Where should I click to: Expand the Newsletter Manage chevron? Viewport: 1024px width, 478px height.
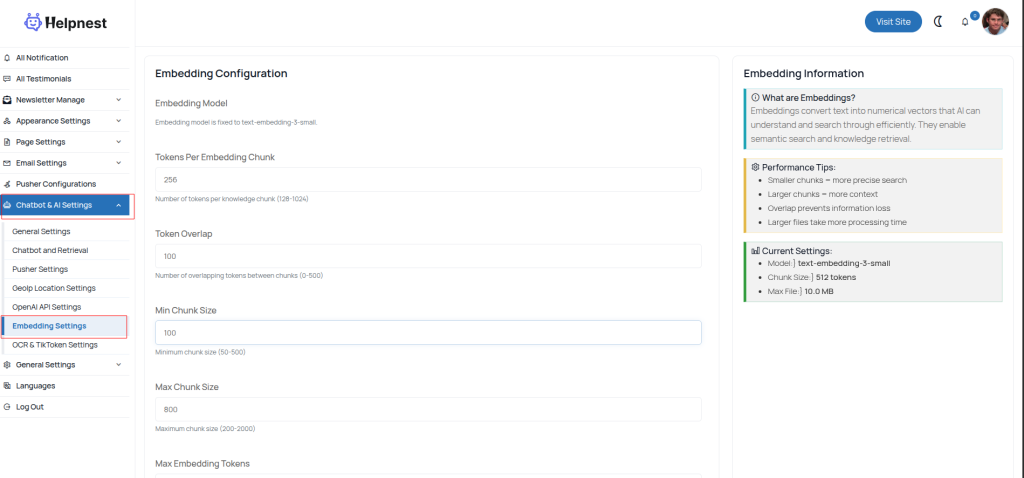(118, 100)
